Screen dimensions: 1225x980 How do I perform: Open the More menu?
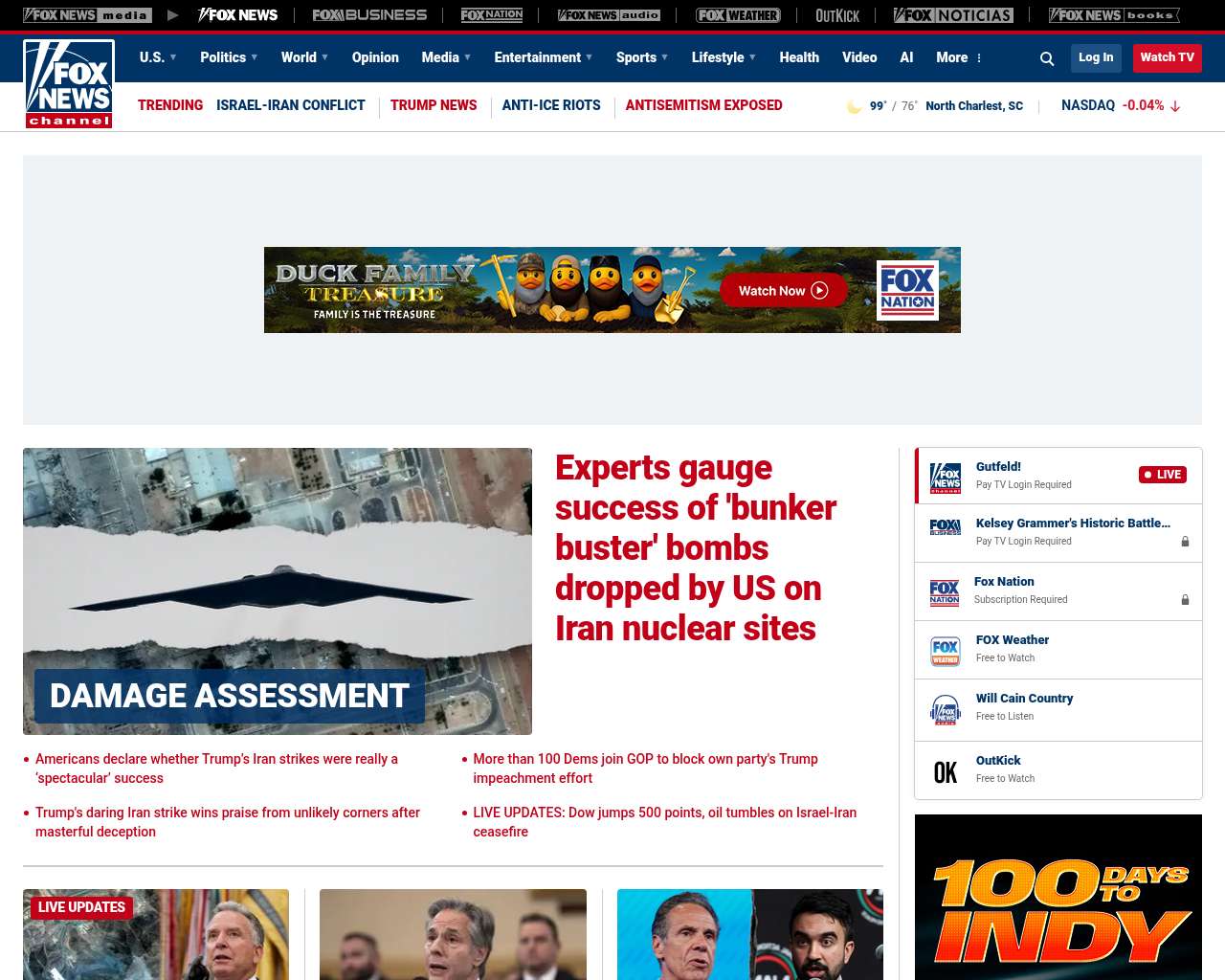(x=959, y=57)
